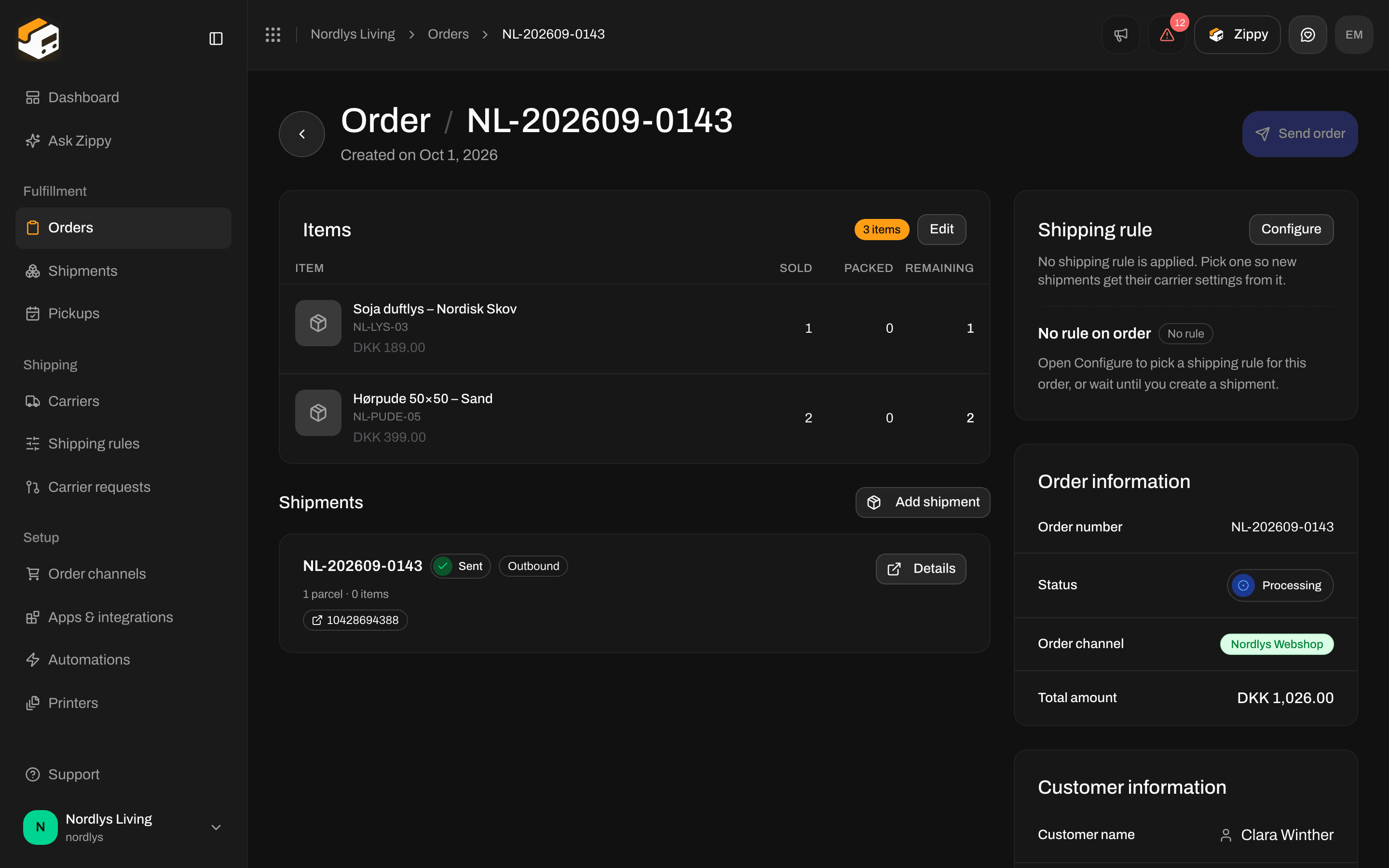This screenshot has height=868, width=1389.
Task: Click price DKK 399.00
Action: [x=389, y=437]
